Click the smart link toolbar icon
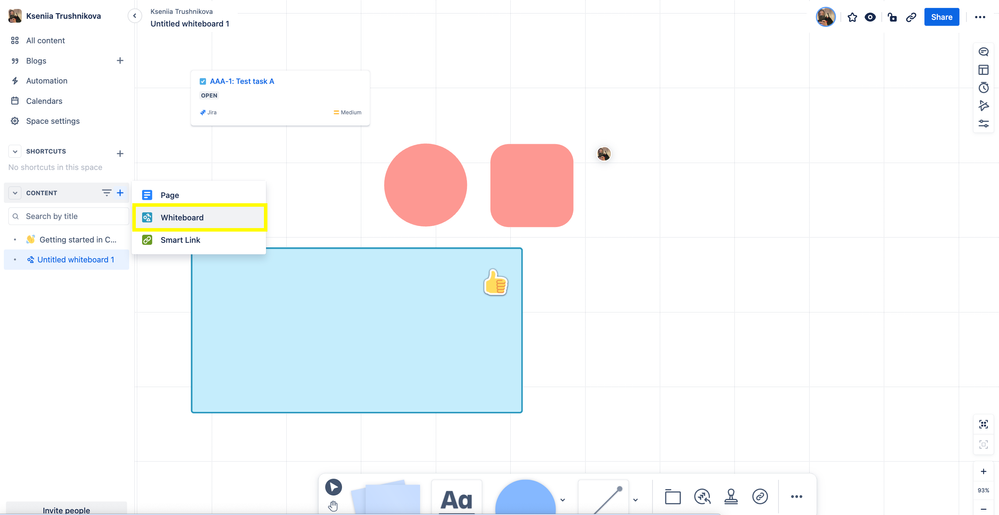 pos(759,497)
